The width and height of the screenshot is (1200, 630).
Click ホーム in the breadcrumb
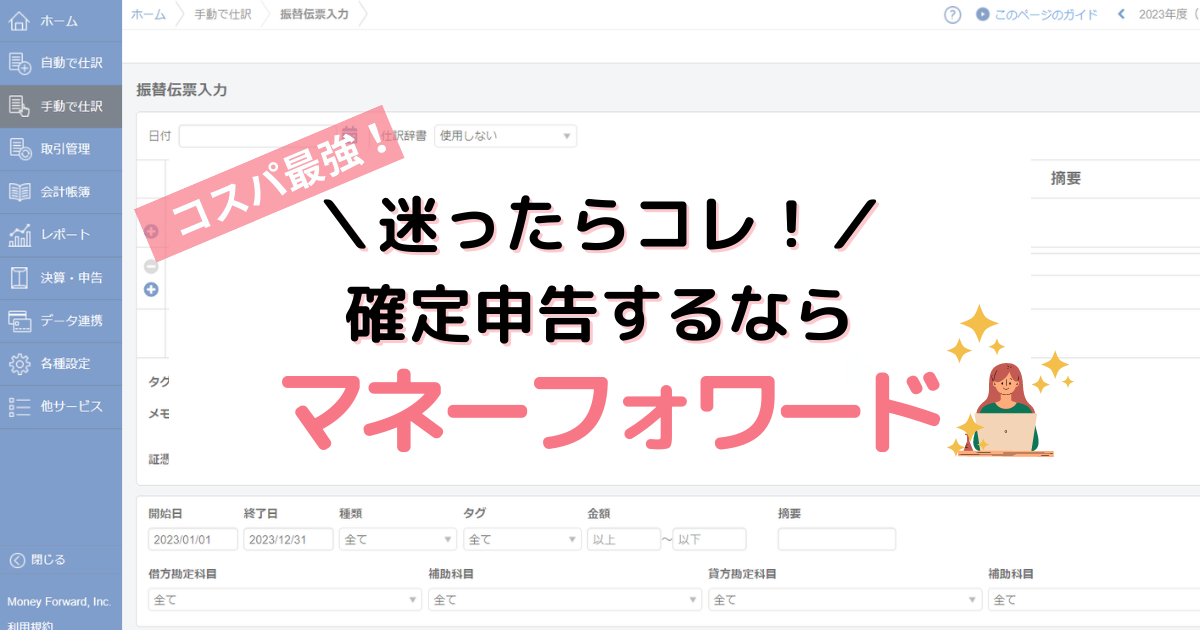149,15
